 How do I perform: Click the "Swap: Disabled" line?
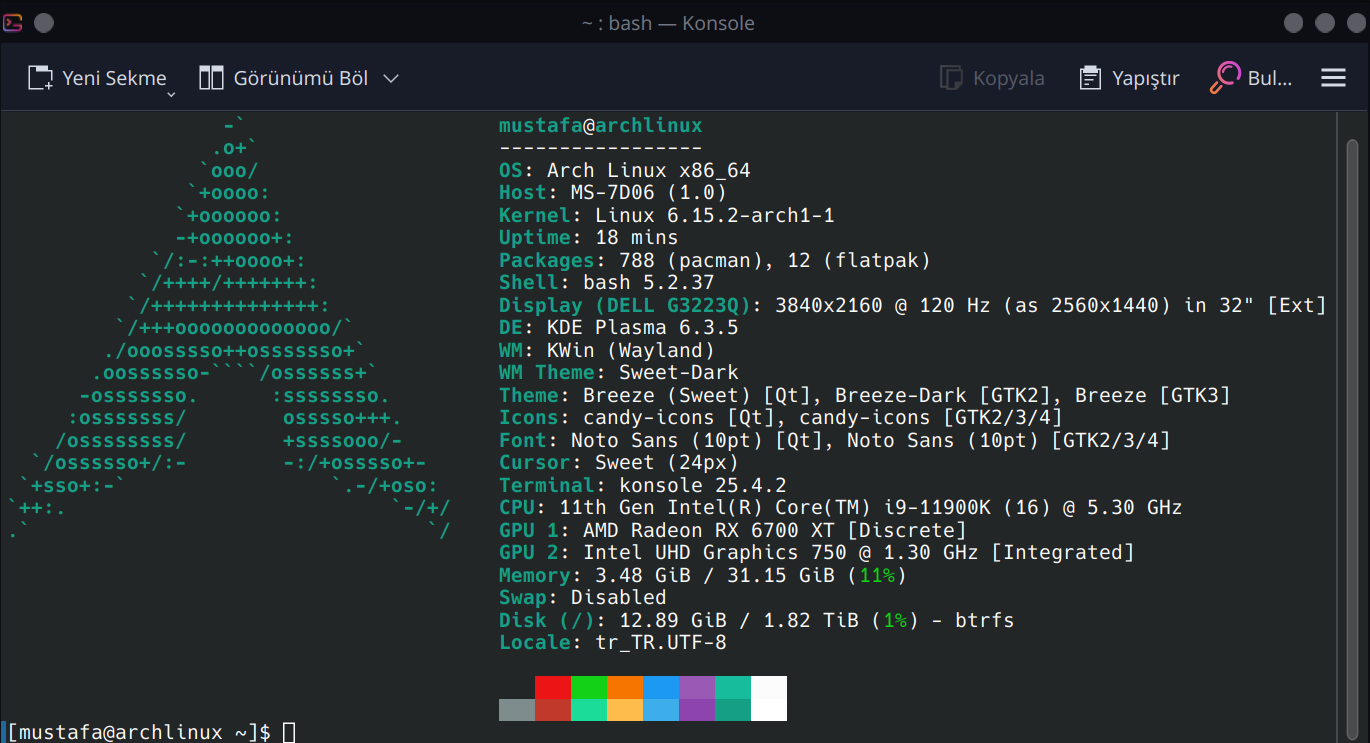583,598
